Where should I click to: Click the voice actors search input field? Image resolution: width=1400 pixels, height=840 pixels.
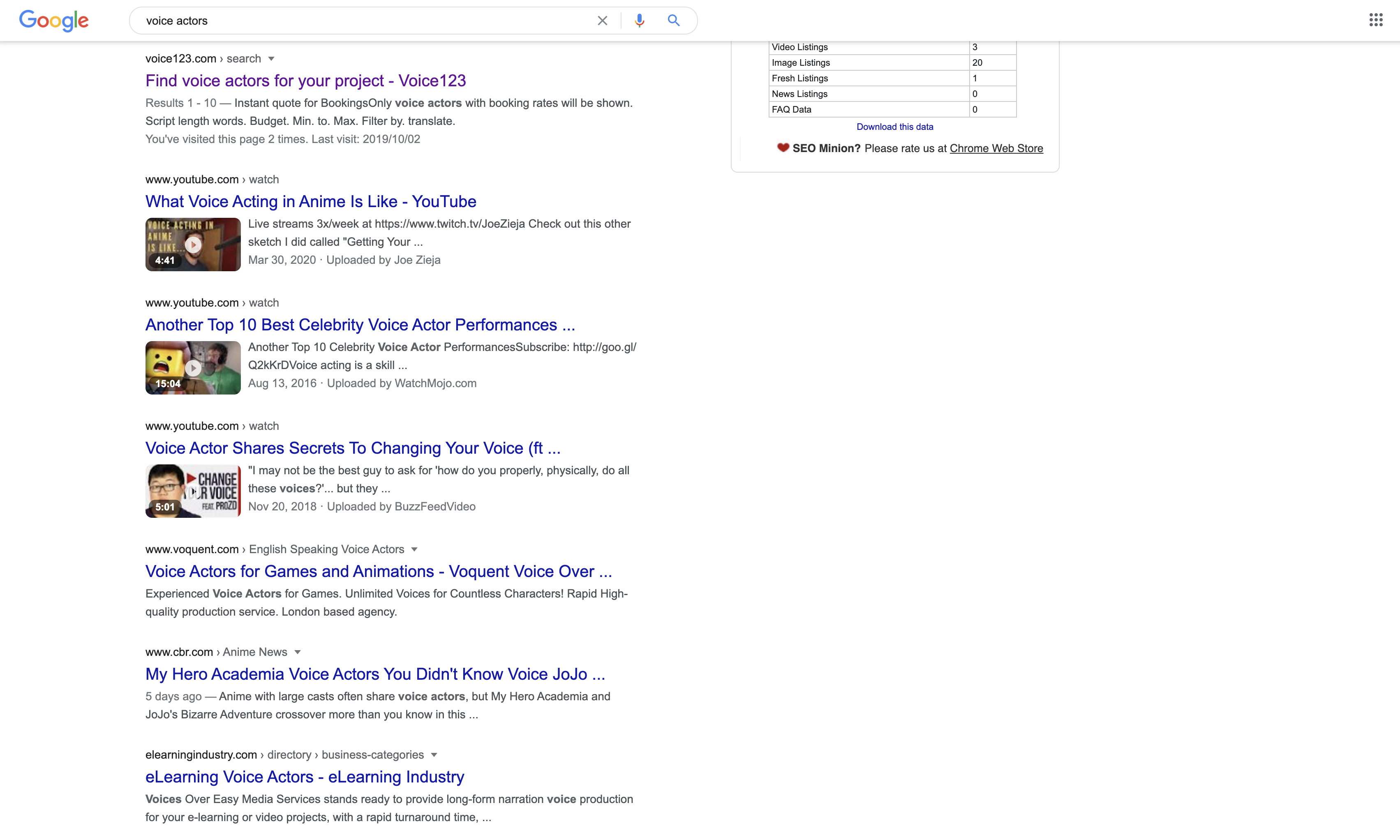click(x=362, y=21)
